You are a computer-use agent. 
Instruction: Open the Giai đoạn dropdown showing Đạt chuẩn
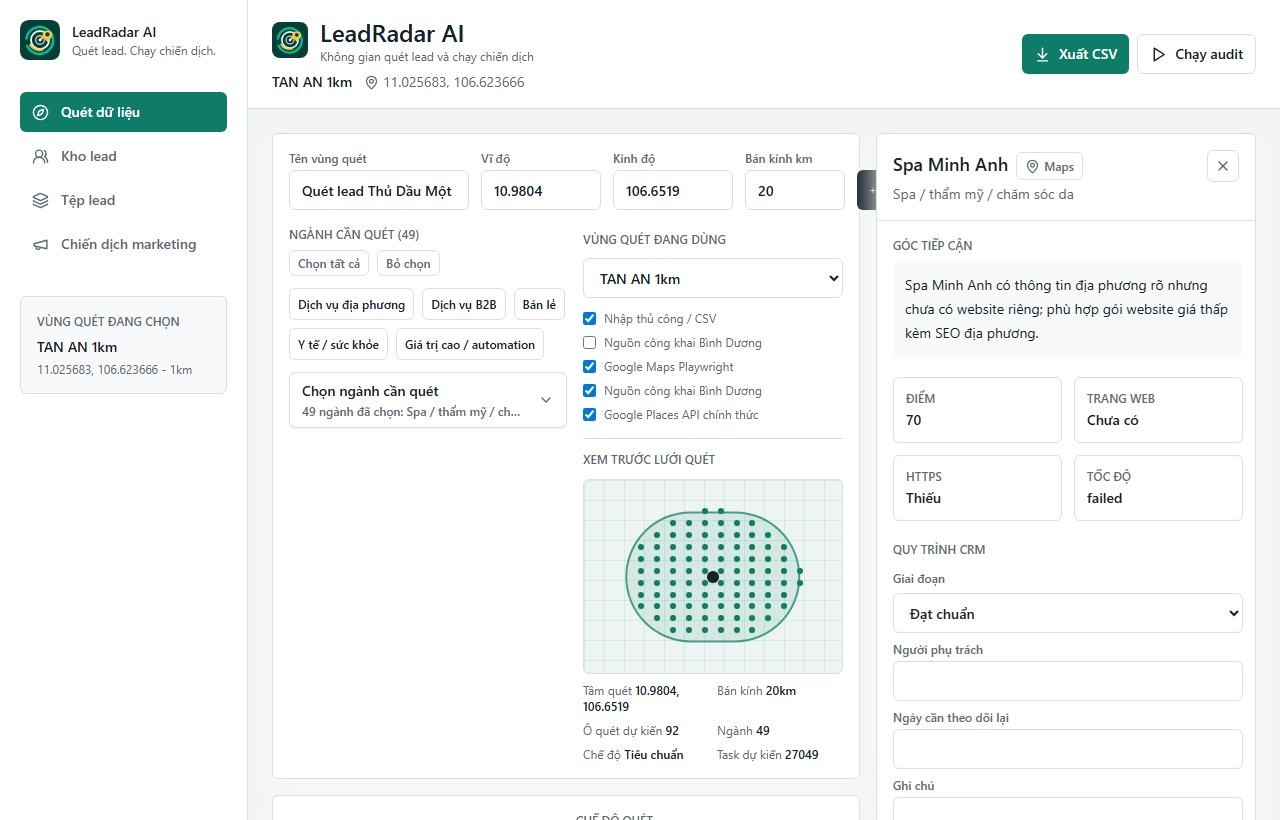(x=1068, y=613)
